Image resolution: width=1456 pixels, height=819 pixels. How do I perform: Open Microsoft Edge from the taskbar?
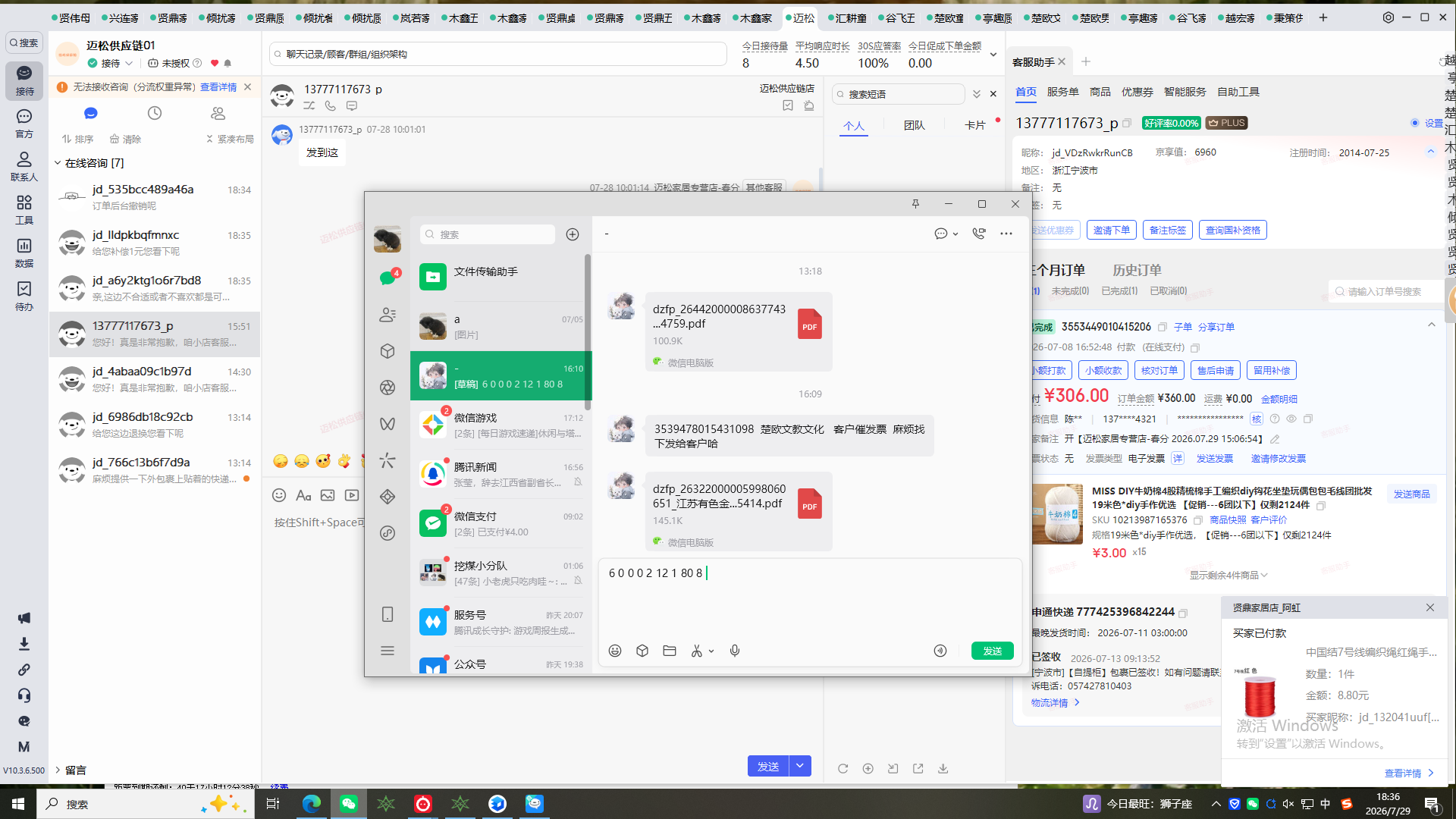312,804
